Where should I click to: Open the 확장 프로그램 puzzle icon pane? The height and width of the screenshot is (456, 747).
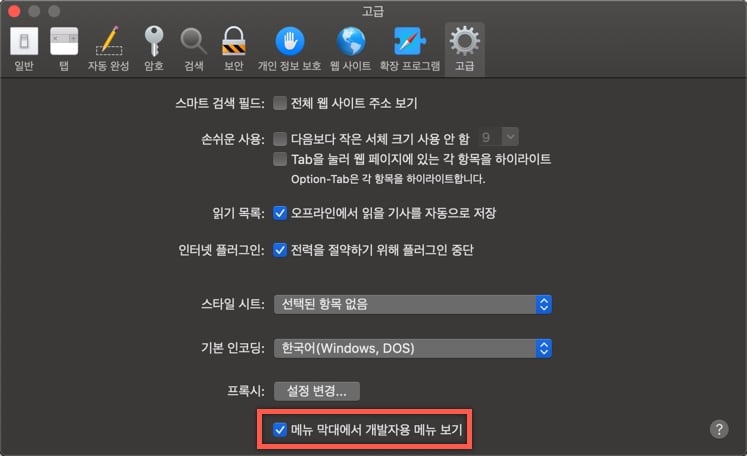(x=410, y=49)
